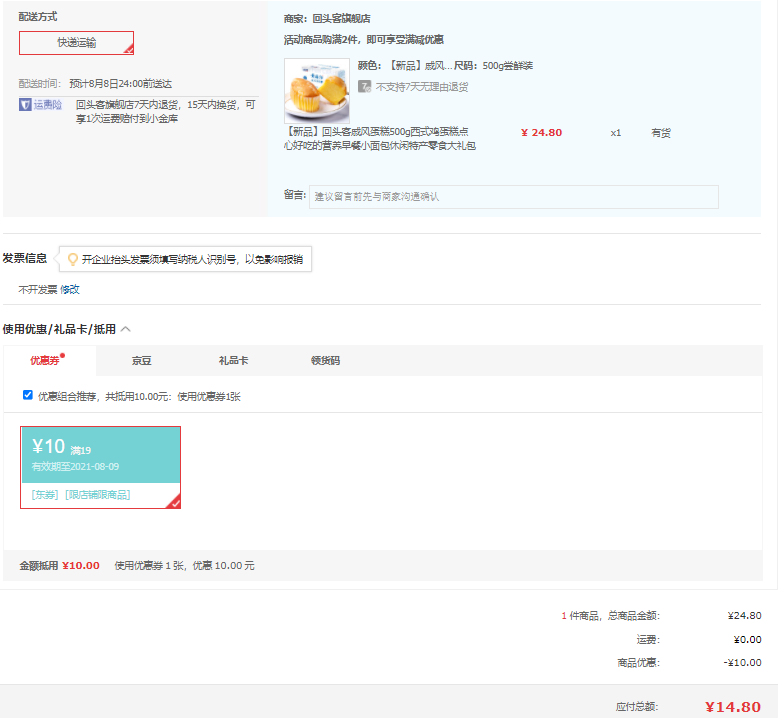Select the 快递运输 delivery option

coord(76,43)
